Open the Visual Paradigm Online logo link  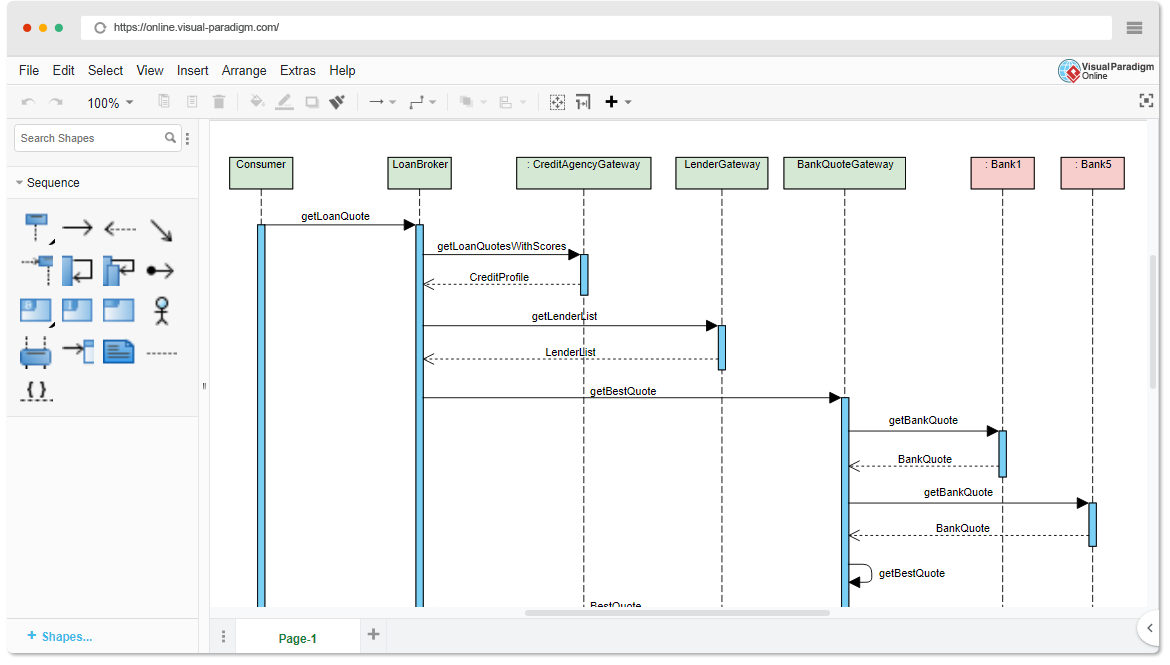coord(1105,71)
